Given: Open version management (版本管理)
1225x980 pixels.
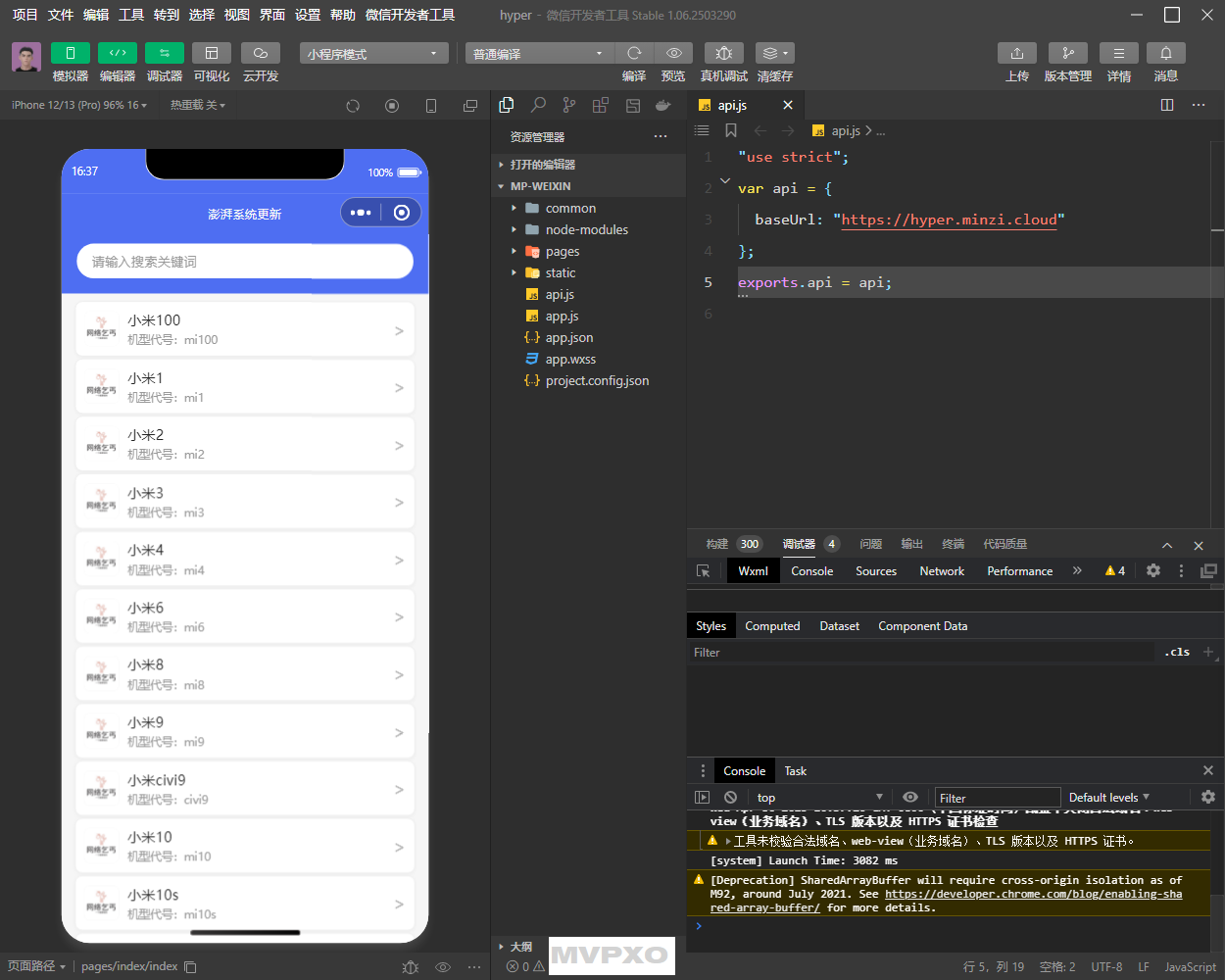Looking at the screenshot, I should [1068, 53].
